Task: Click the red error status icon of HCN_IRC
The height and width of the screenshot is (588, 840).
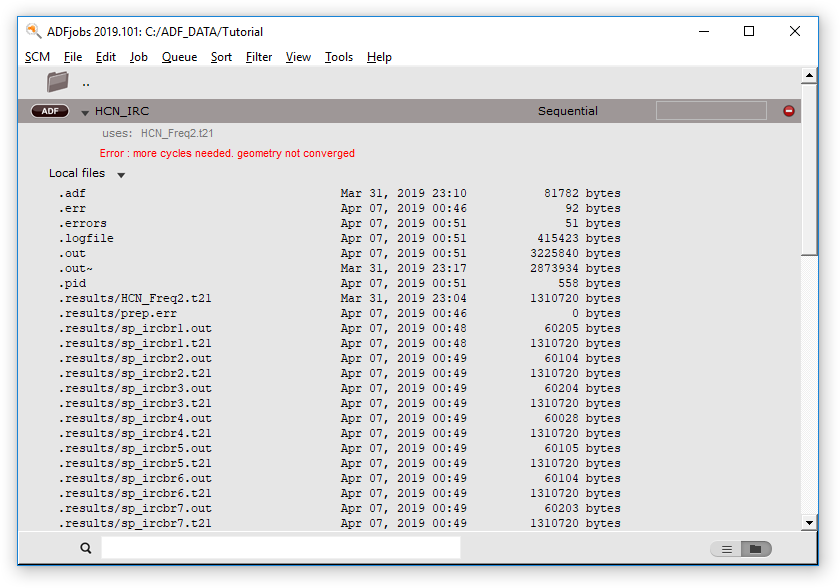Action: 789,111
